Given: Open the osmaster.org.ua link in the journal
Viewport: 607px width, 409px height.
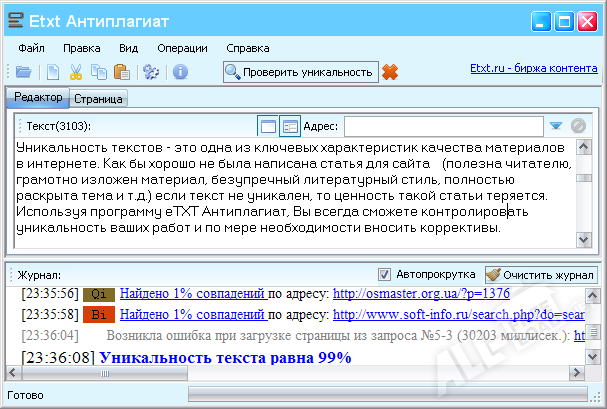Looking at the screenshot, I should 421,293.
